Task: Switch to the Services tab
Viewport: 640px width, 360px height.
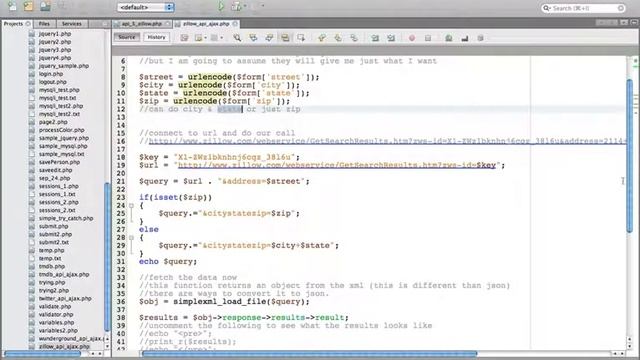Action: [x=72, y=24]
